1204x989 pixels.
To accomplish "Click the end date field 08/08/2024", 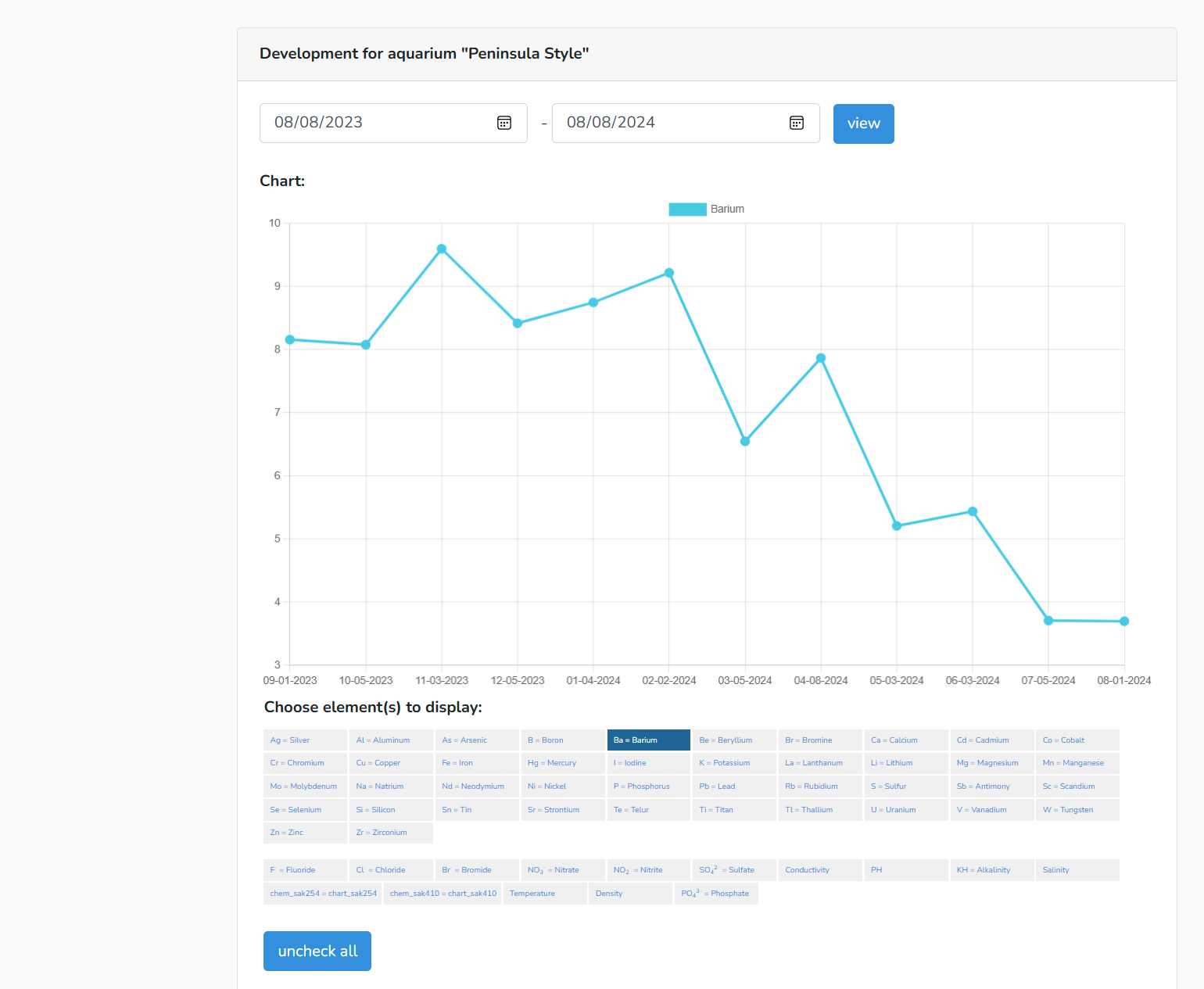I will [x=668, y=123].
